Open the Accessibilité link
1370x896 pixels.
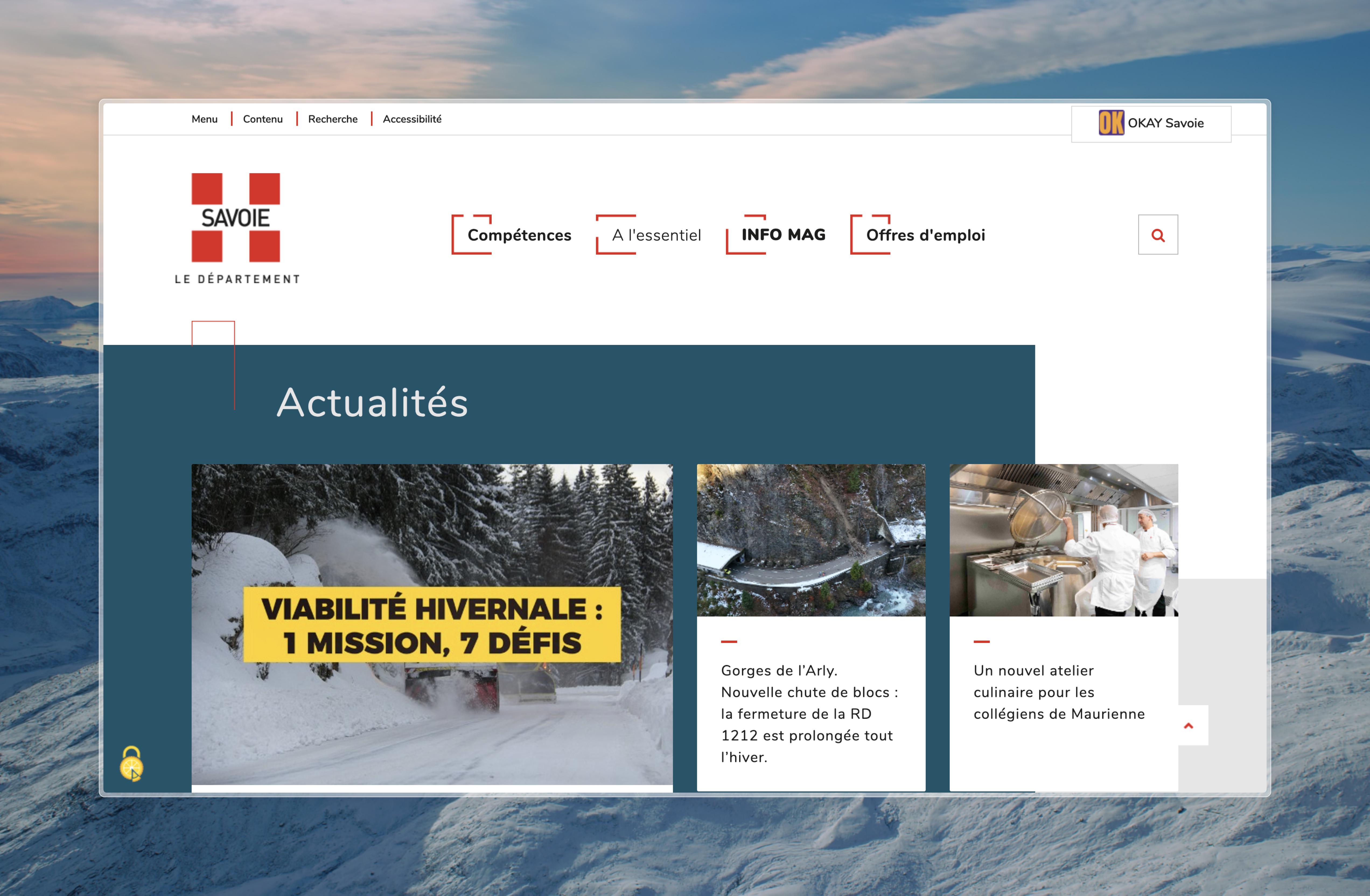[x=412, y=119]
